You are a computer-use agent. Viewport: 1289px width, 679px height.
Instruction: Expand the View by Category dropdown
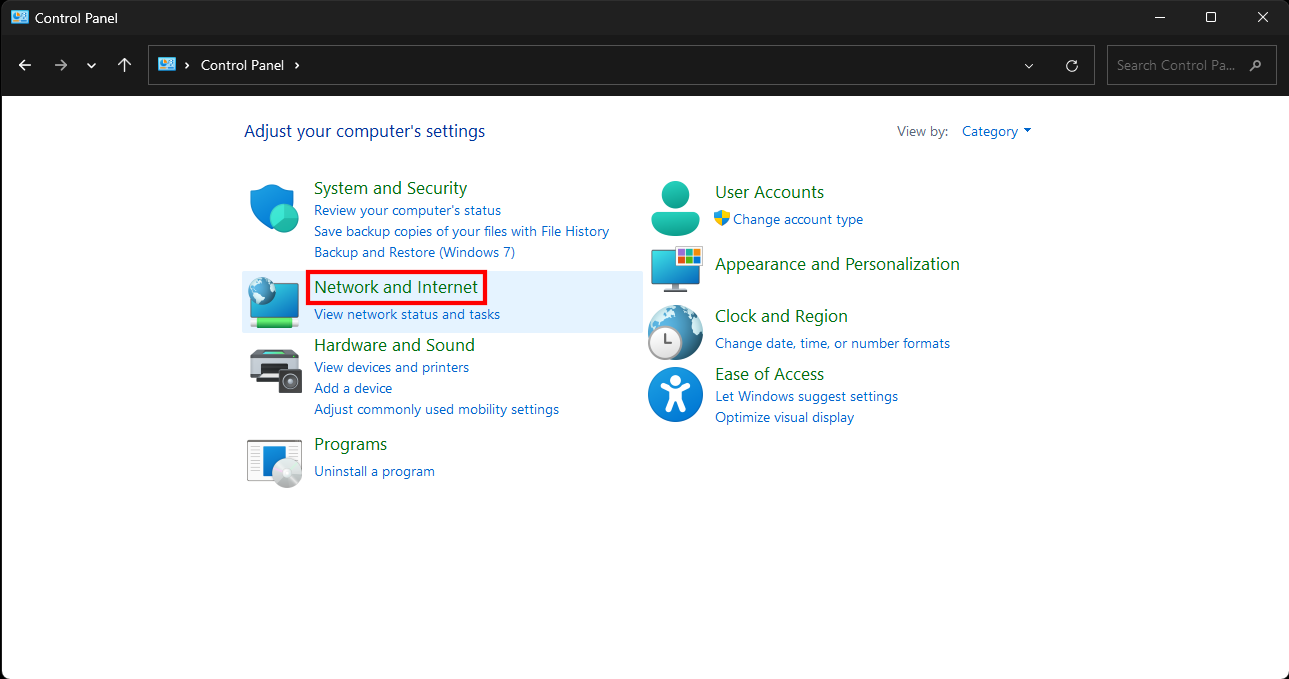[996, 131]
